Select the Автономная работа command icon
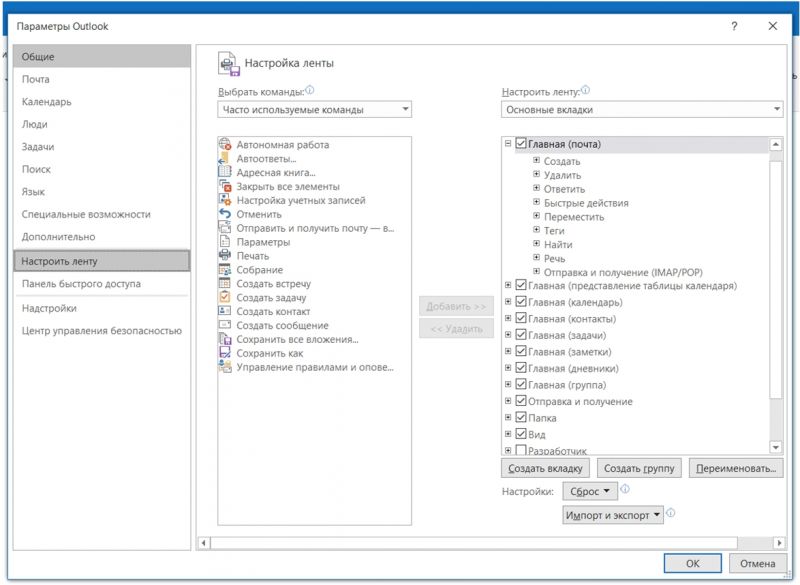The width and height of the screenshot is (800, 585). tap(225, 144)
